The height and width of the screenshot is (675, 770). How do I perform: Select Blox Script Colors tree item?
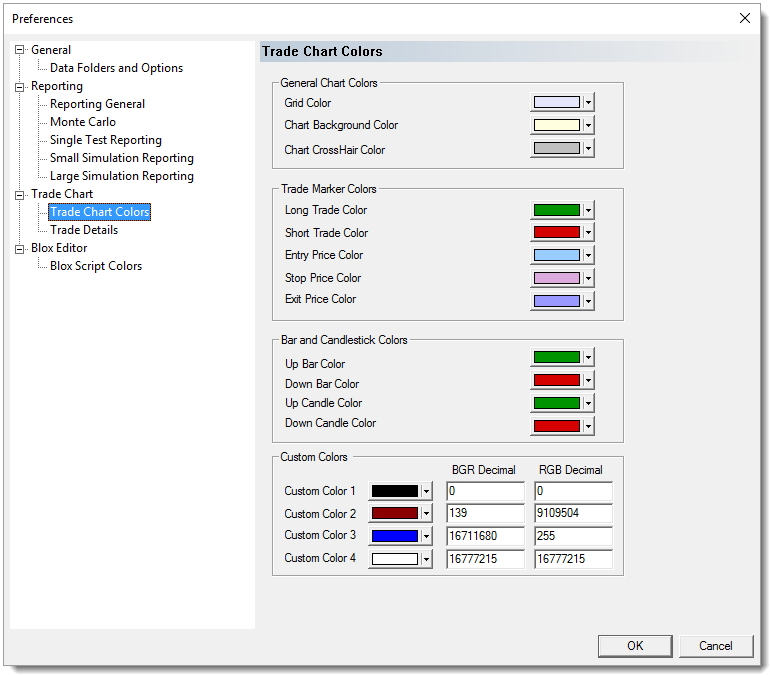pyautogui.click(x=96, y=266)
